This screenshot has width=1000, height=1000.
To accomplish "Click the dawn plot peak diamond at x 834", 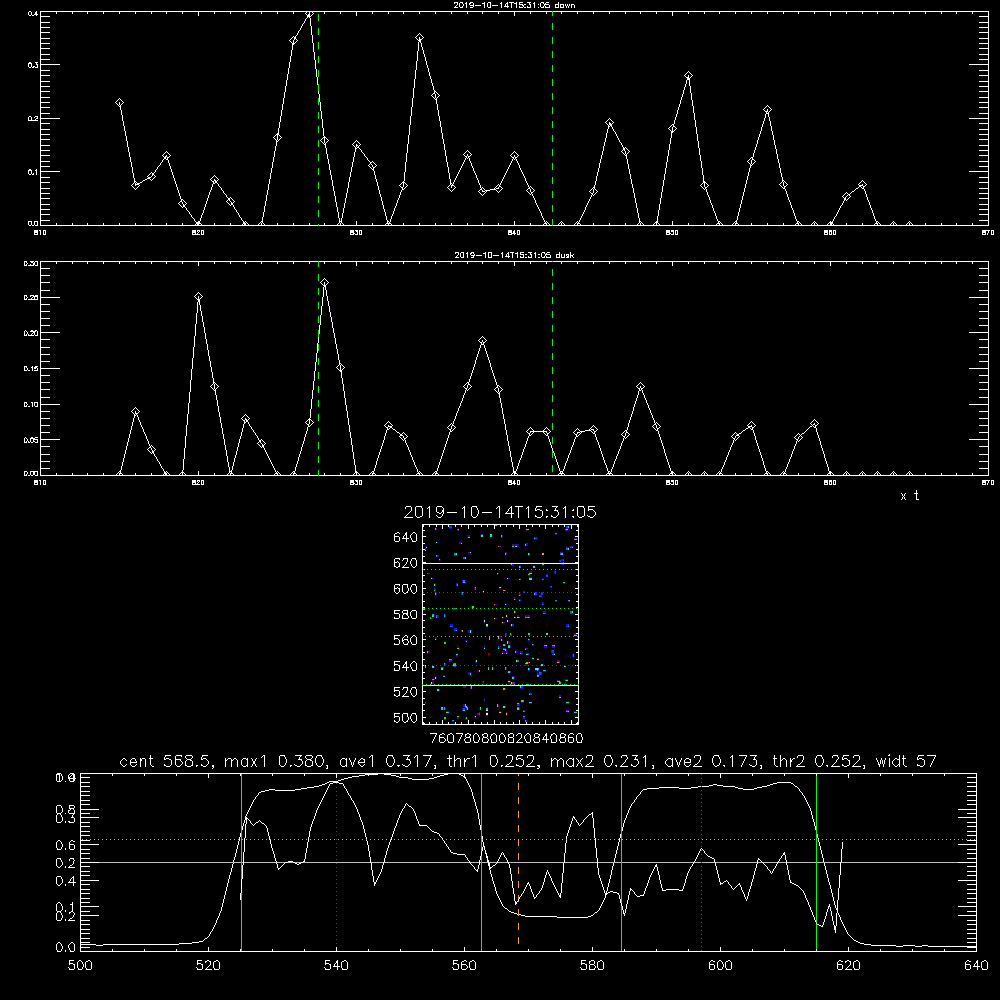I will (x=419, y=38).
